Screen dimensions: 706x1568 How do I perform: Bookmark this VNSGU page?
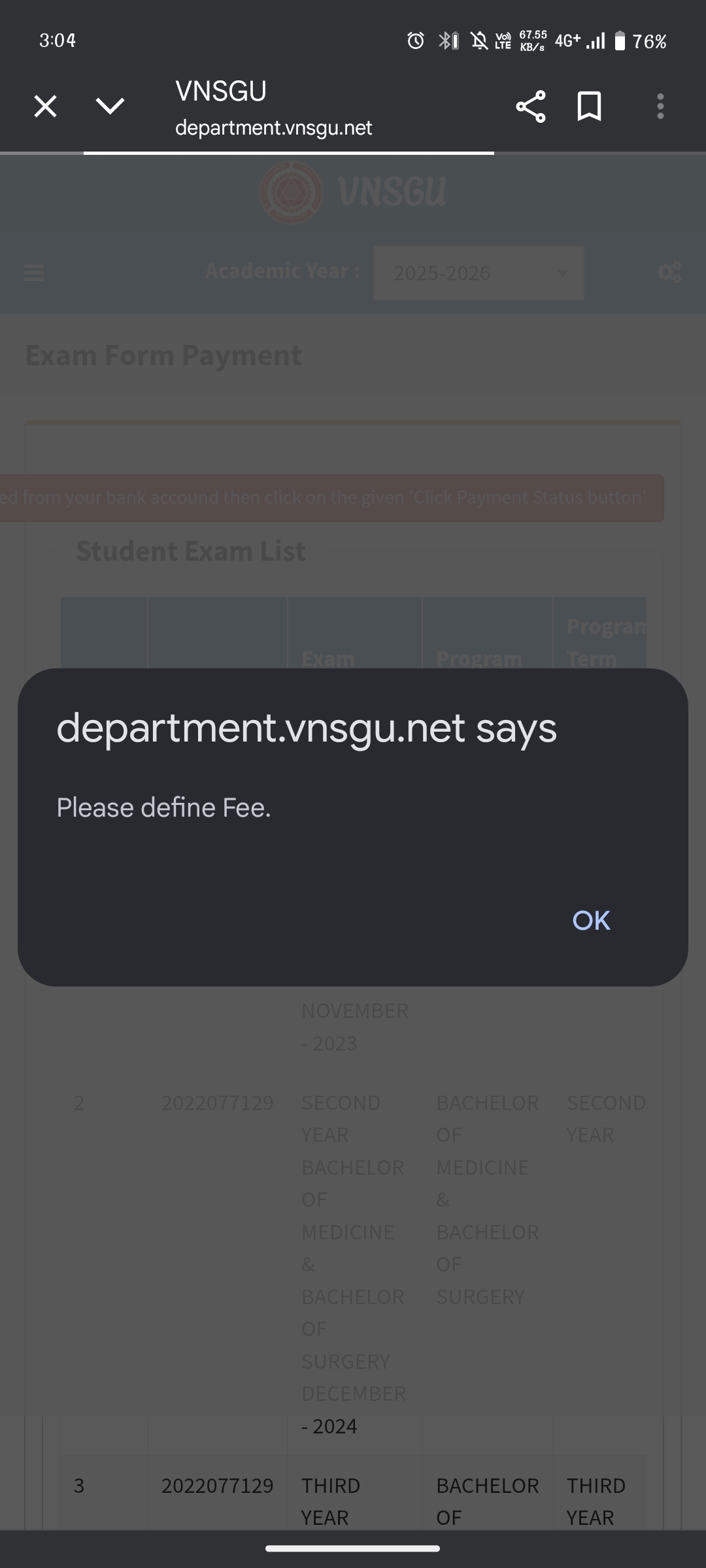click(x=589, y=106)
